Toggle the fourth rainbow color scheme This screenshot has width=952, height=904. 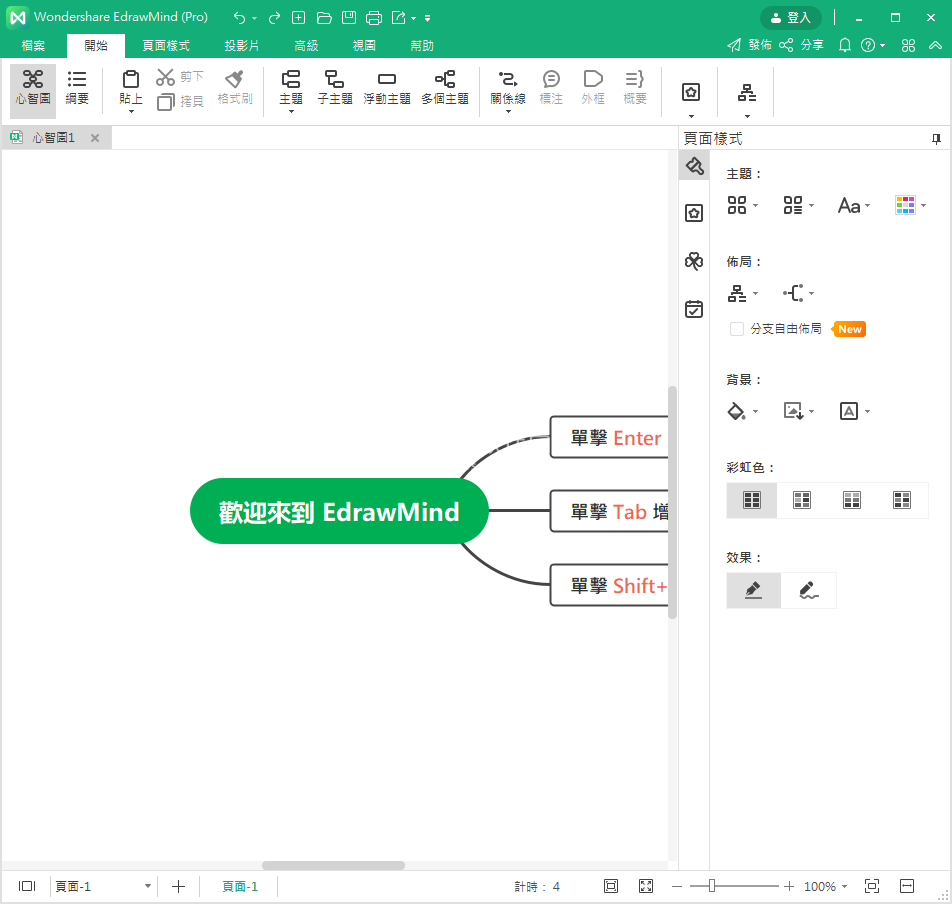point(902,500)
